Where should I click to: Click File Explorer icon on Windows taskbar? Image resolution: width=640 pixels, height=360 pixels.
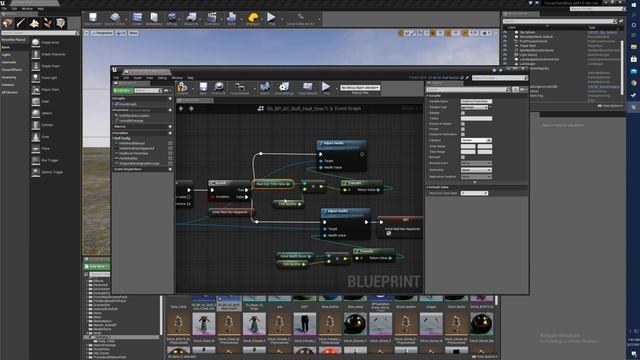coord(633,47)
